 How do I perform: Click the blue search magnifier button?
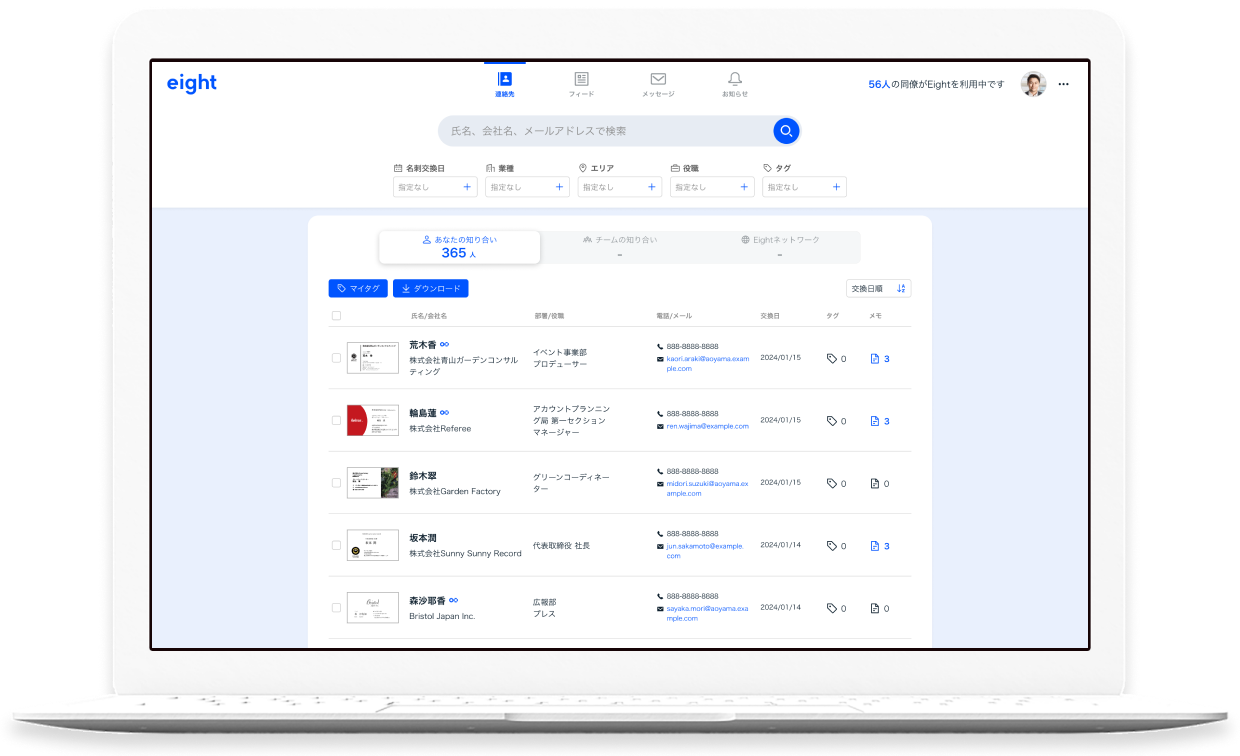pyautogui.click(x=786, y=131)
